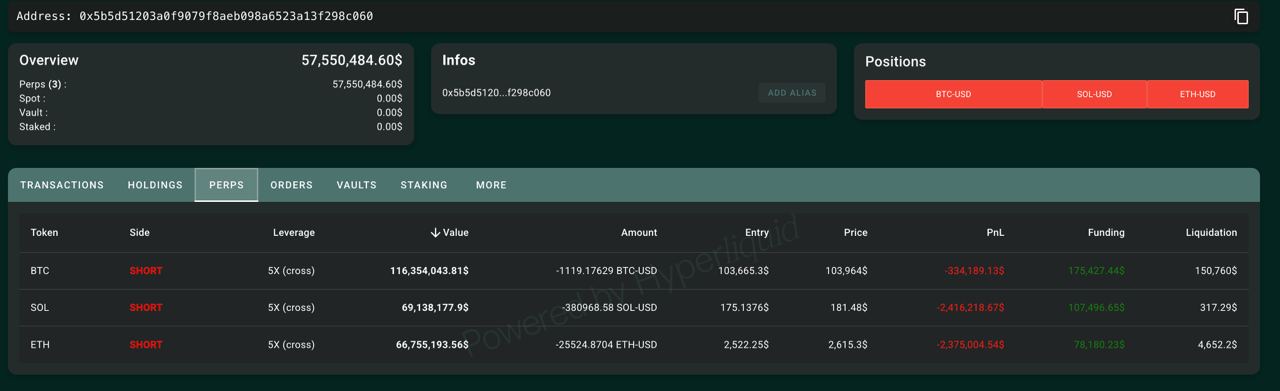1280x391 pixels.
Task: Click the Liquidation column header
Action: coord(1211,232)
